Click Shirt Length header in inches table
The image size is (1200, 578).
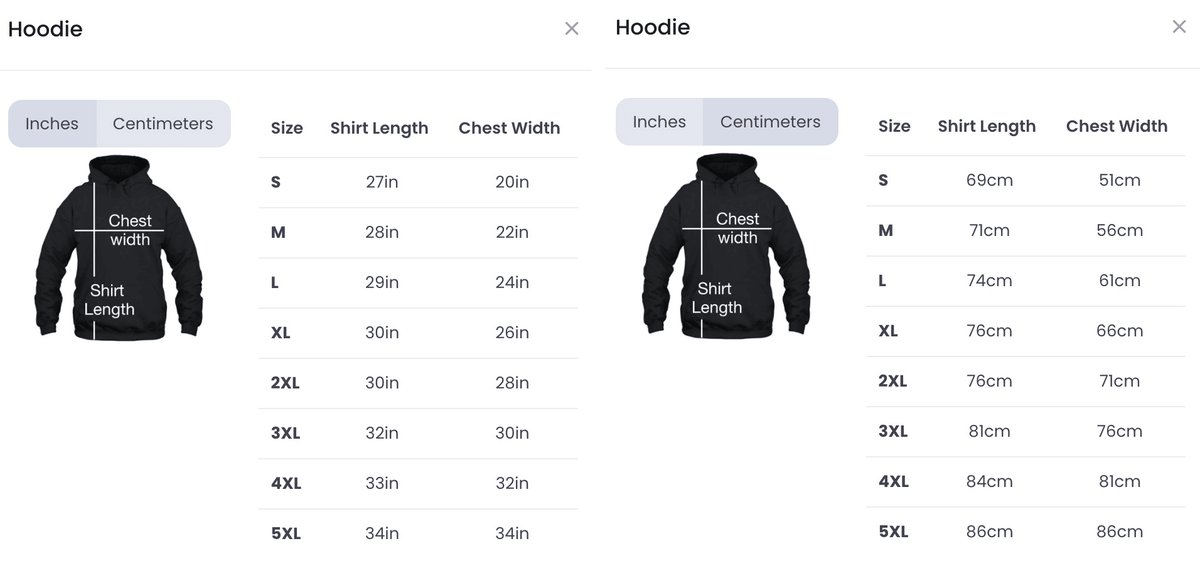tap(379, 128)
